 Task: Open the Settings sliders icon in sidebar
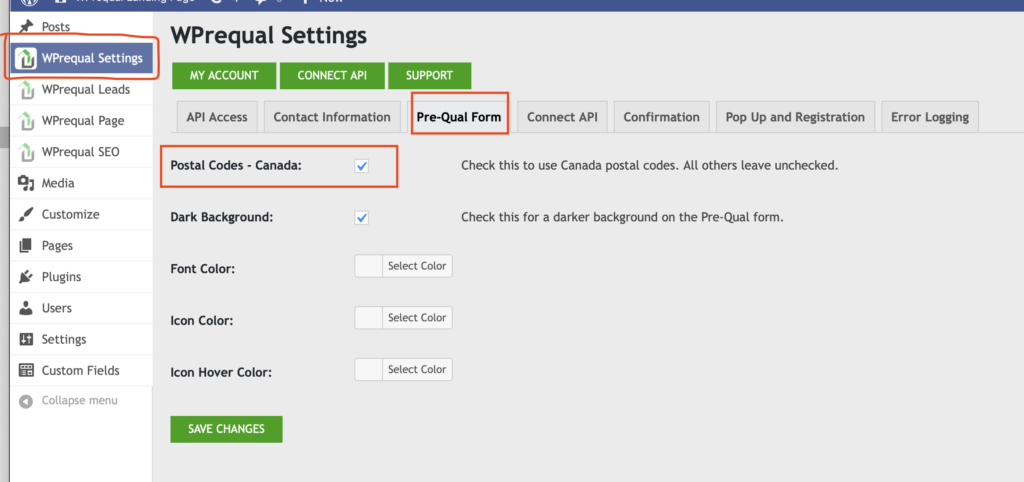[x=26, y=339]
